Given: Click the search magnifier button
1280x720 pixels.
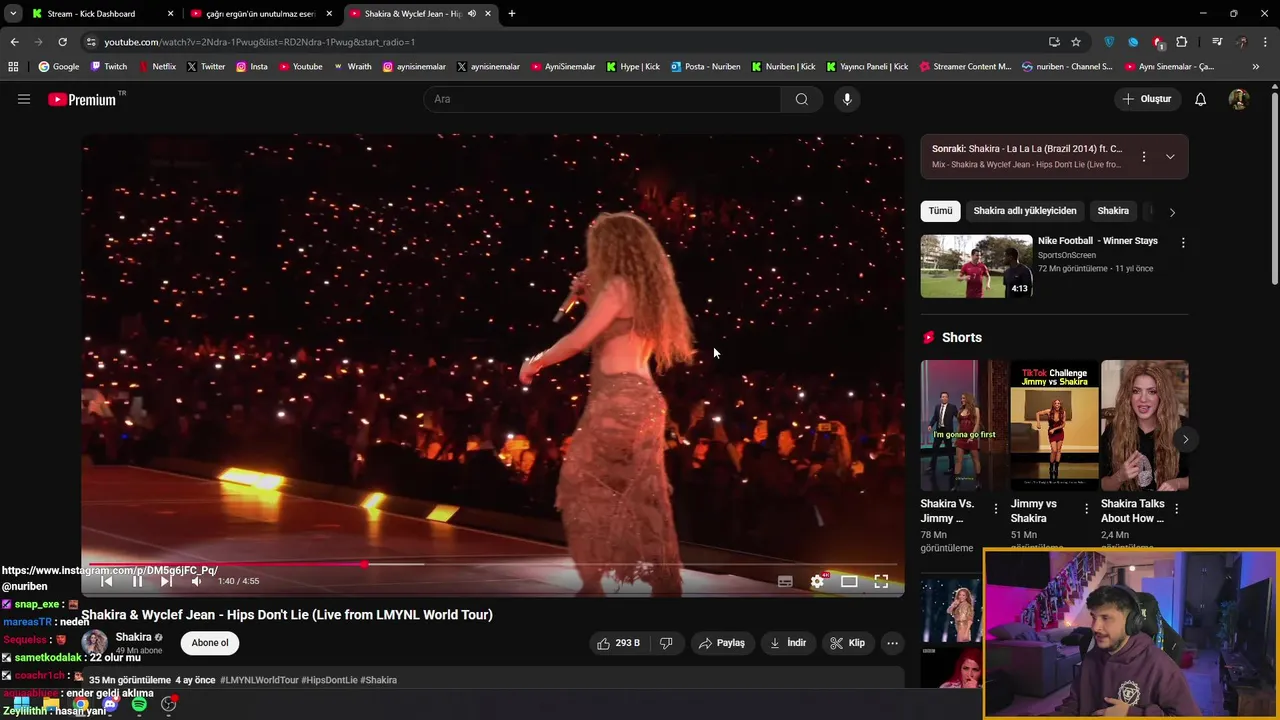Looking at the screenshot, I should click(802, 99).
